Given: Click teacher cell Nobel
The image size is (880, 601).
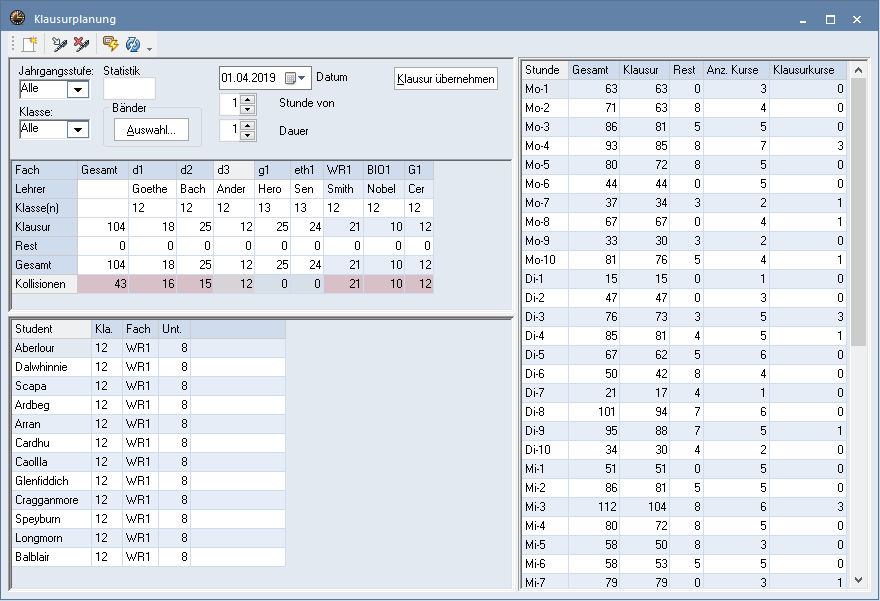Looking at the screenshot, I should coord(384,189).
